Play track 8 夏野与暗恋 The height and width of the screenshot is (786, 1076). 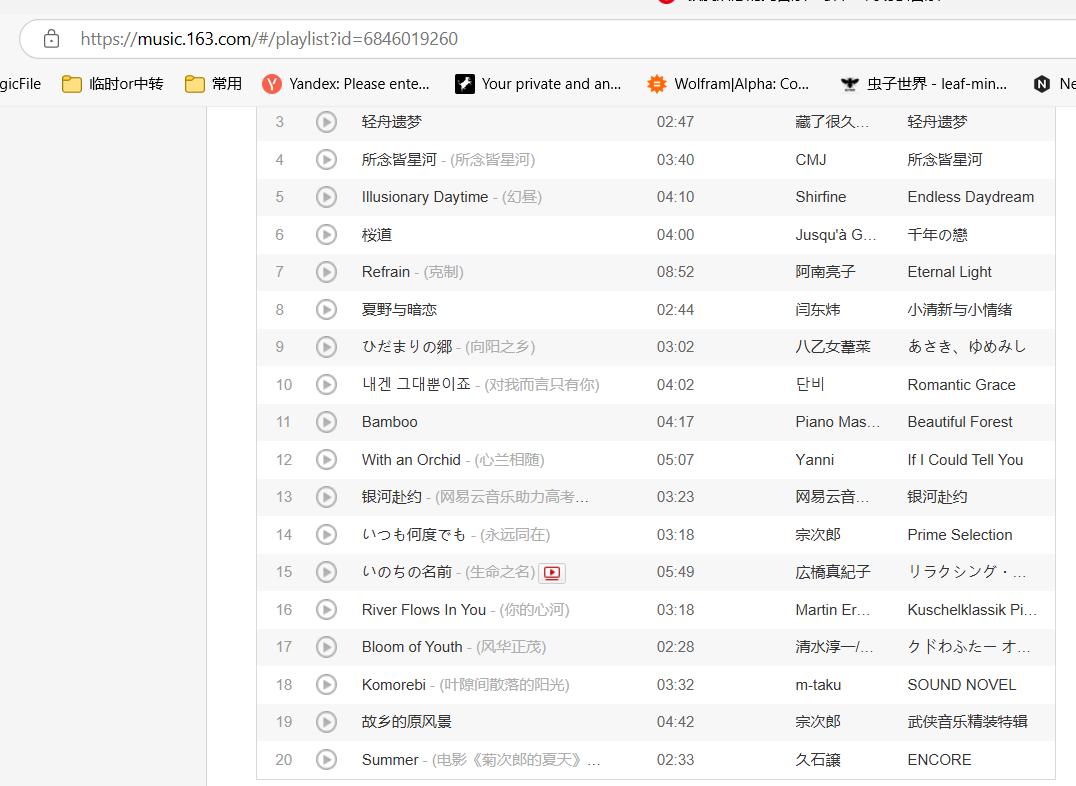click(x=326, y=310)
